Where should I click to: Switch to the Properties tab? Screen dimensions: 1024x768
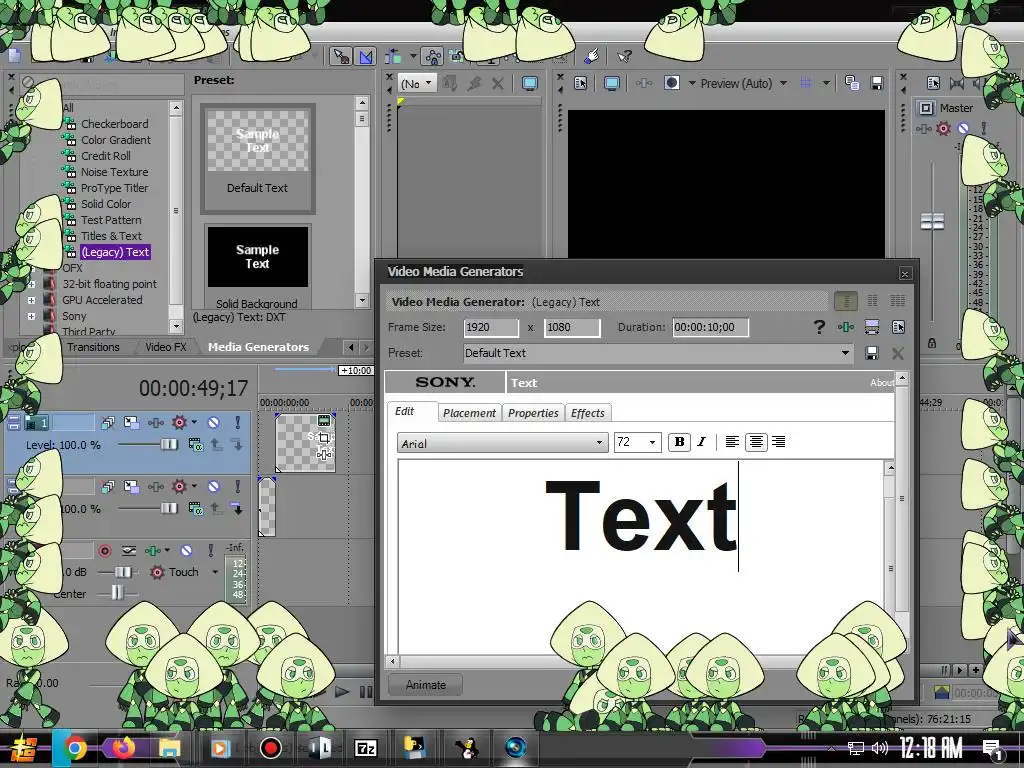(x=533, y=413)
